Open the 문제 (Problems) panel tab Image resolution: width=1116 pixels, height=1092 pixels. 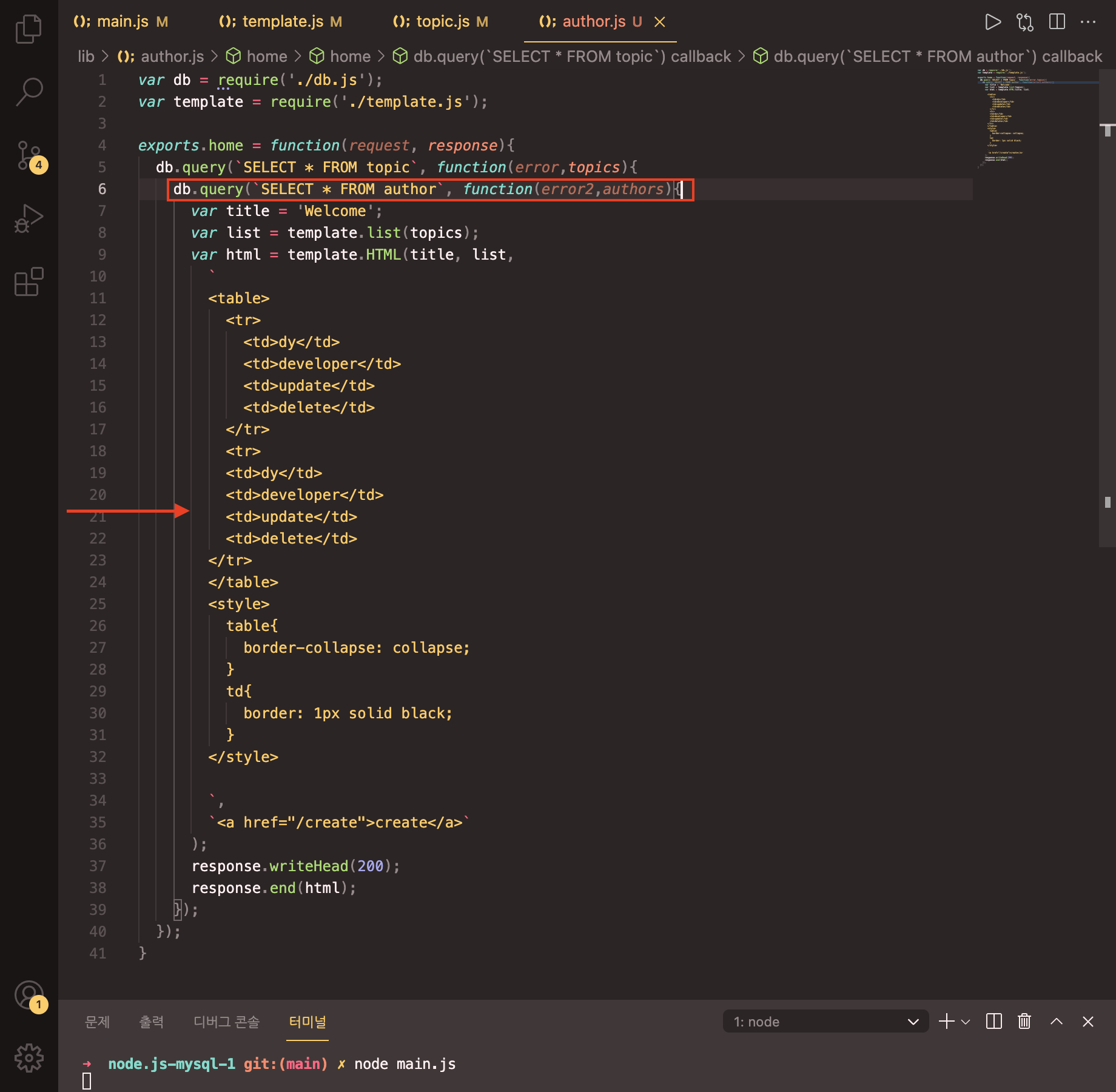coord(97,1022)
